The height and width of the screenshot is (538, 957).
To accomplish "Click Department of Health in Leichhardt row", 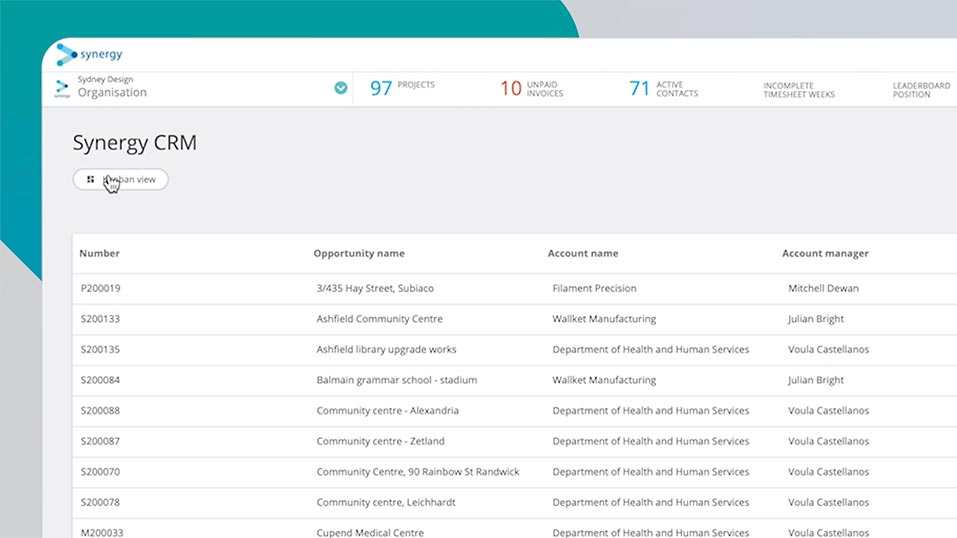I will 651,502.
